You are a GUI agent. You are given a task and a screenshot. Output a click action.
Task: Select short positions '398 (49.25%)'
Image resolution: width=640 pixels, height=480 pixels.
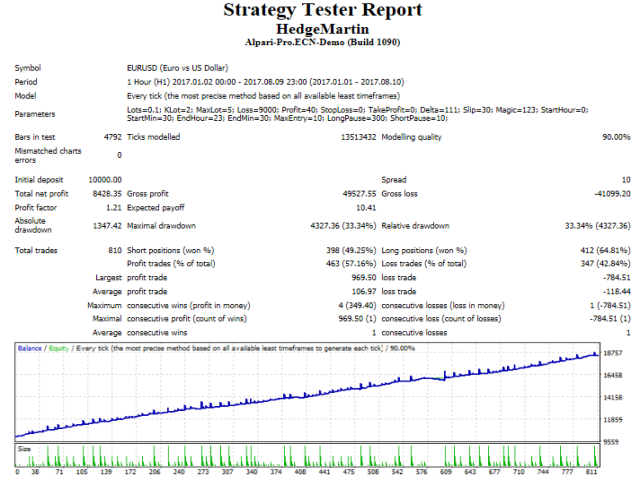(x=351, y=250)
